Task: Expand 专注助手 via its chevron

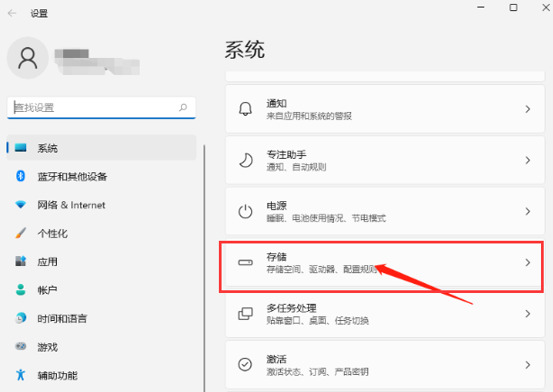Action: coord(528,160)
